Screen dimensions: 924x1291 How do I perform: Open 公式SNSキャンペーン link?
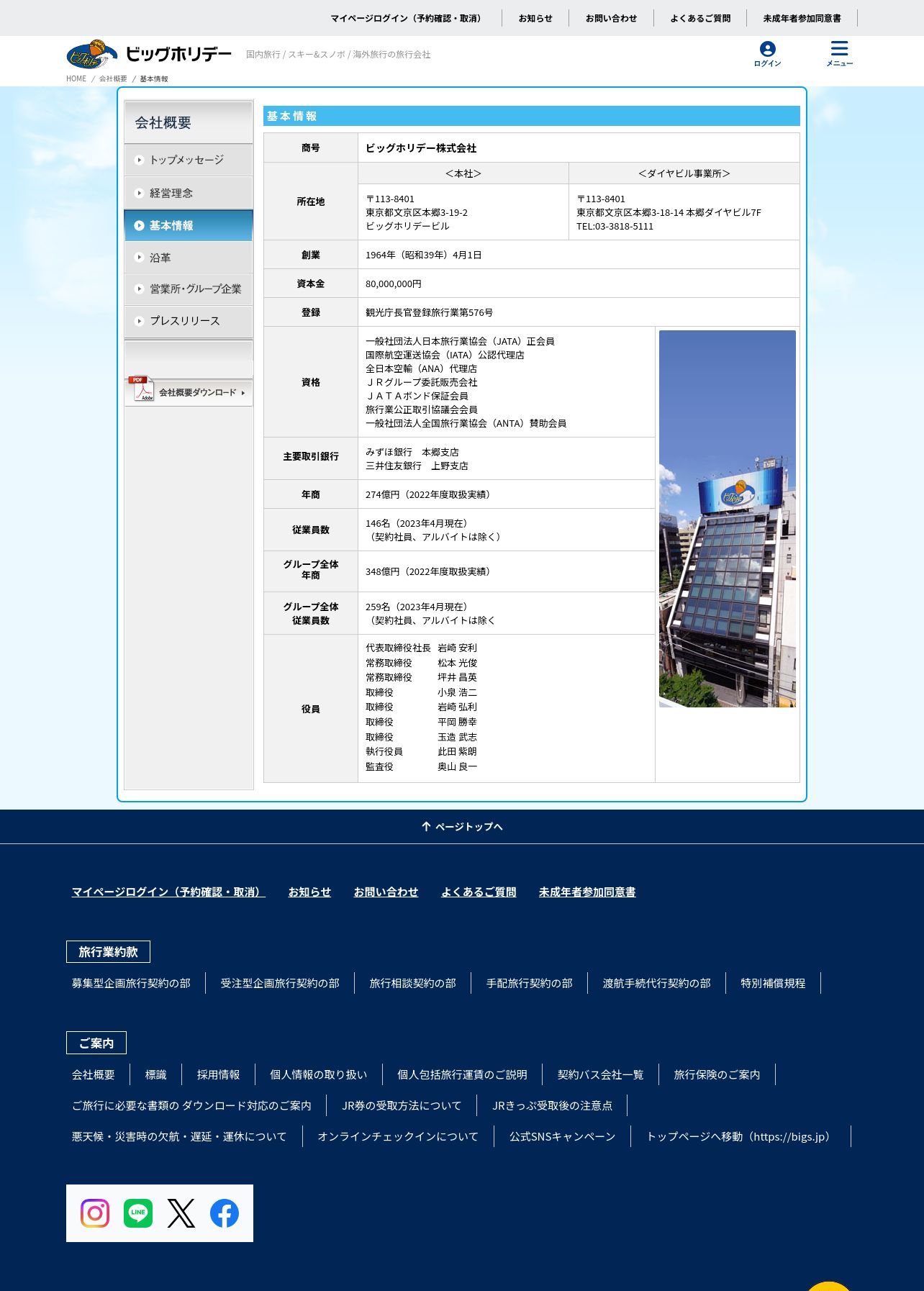[563, 1136]
